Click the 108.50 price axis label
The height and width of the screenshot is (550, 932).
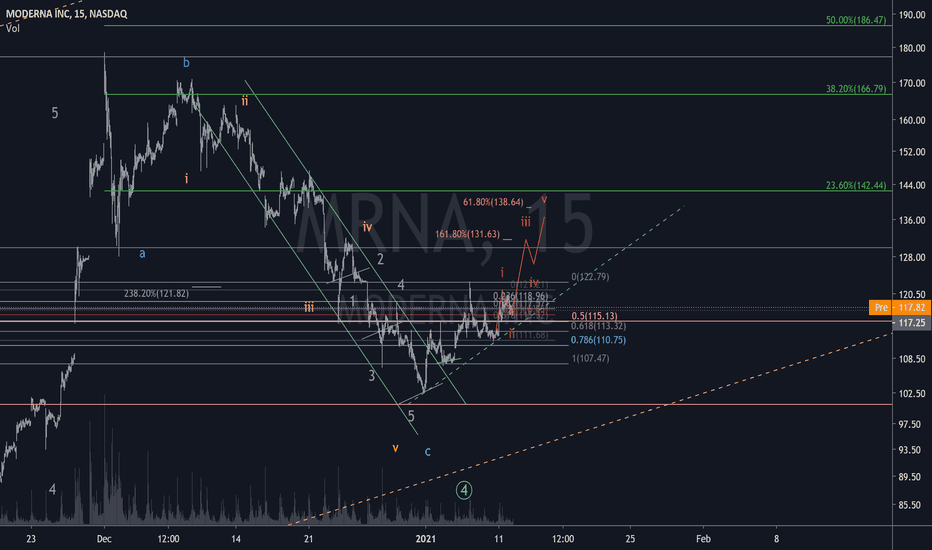click(x=912, y=359)
